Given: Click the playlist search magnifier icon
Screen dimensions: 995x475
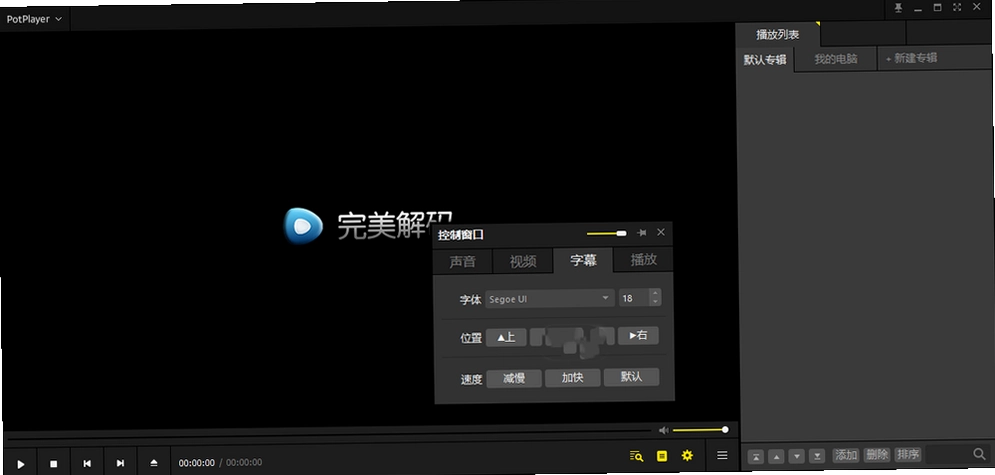Looking at the screenshot, I should tap(980, 453).
